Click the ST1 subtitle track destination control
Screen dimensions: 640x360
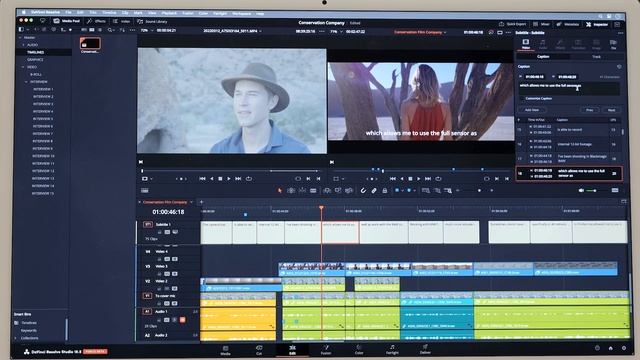coord(147,224)
